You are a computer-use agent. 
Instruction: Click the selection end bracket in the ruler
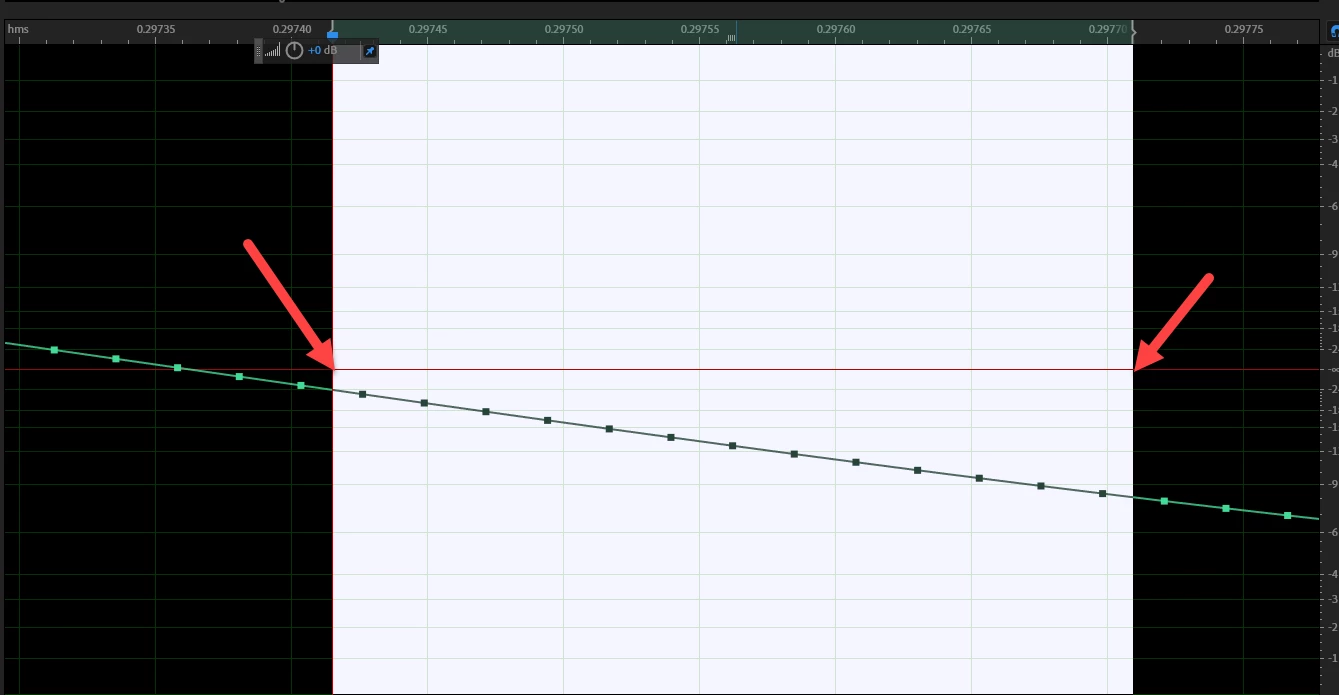(x=1133, y=30)
